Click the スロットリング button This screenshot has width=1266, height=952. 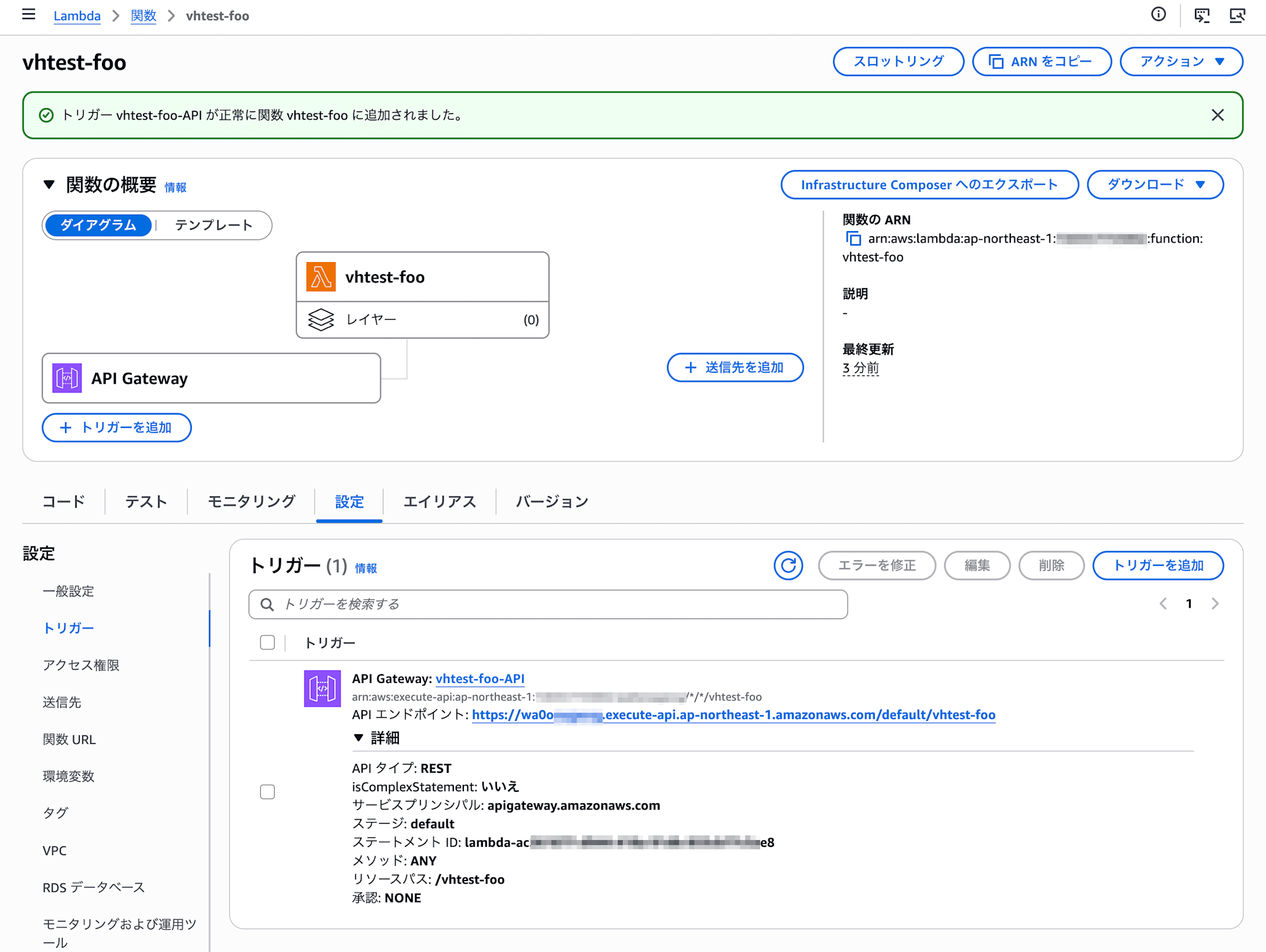click(x=898, y=61)
